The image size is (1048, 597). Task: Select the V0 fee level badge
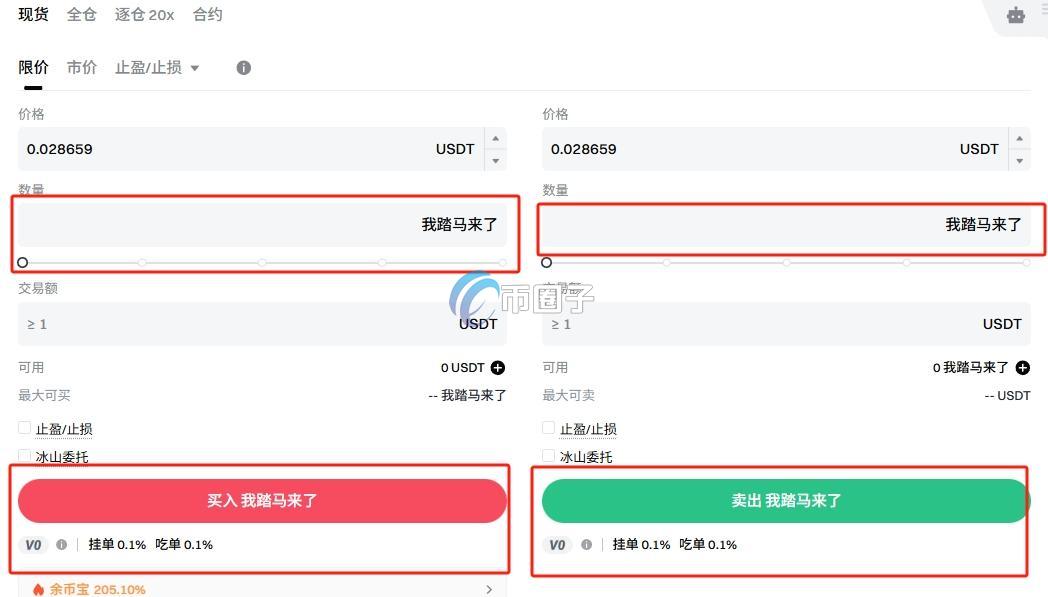click(34, 545)
